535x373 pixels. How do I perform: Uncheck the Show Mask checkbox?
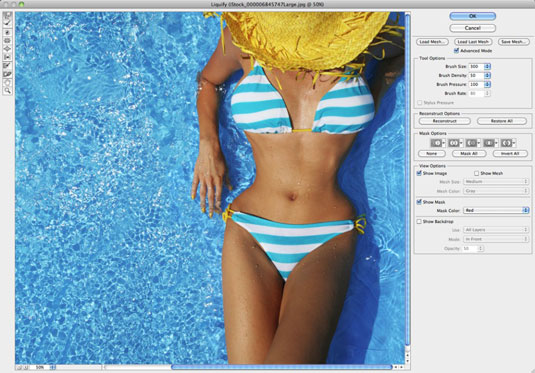click(419, 202)
